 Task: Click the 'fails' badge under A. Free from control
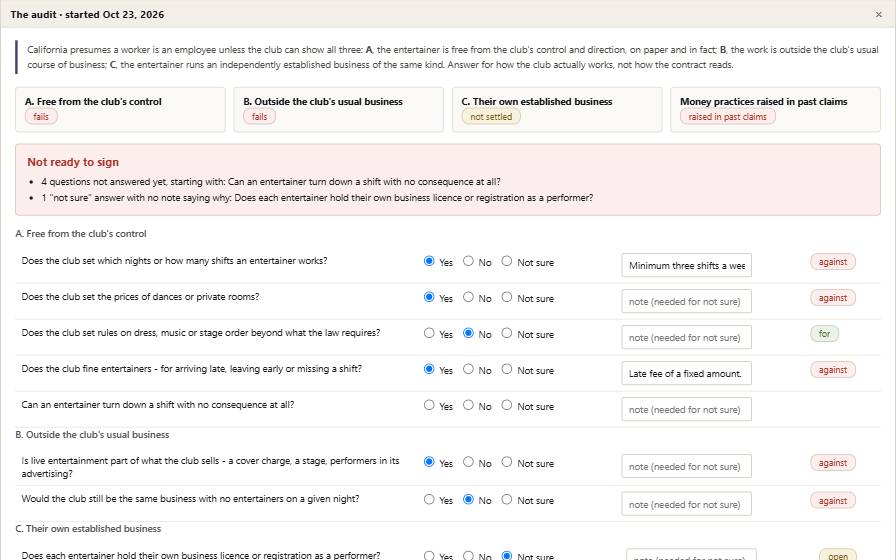coord(41,117)
